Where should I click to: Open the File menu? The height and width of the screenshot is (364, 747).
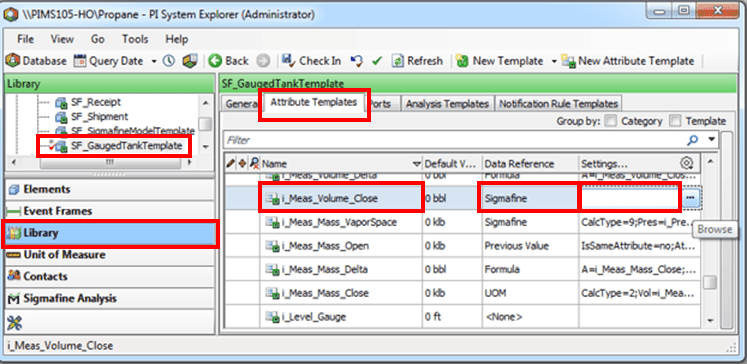(25, 39)
